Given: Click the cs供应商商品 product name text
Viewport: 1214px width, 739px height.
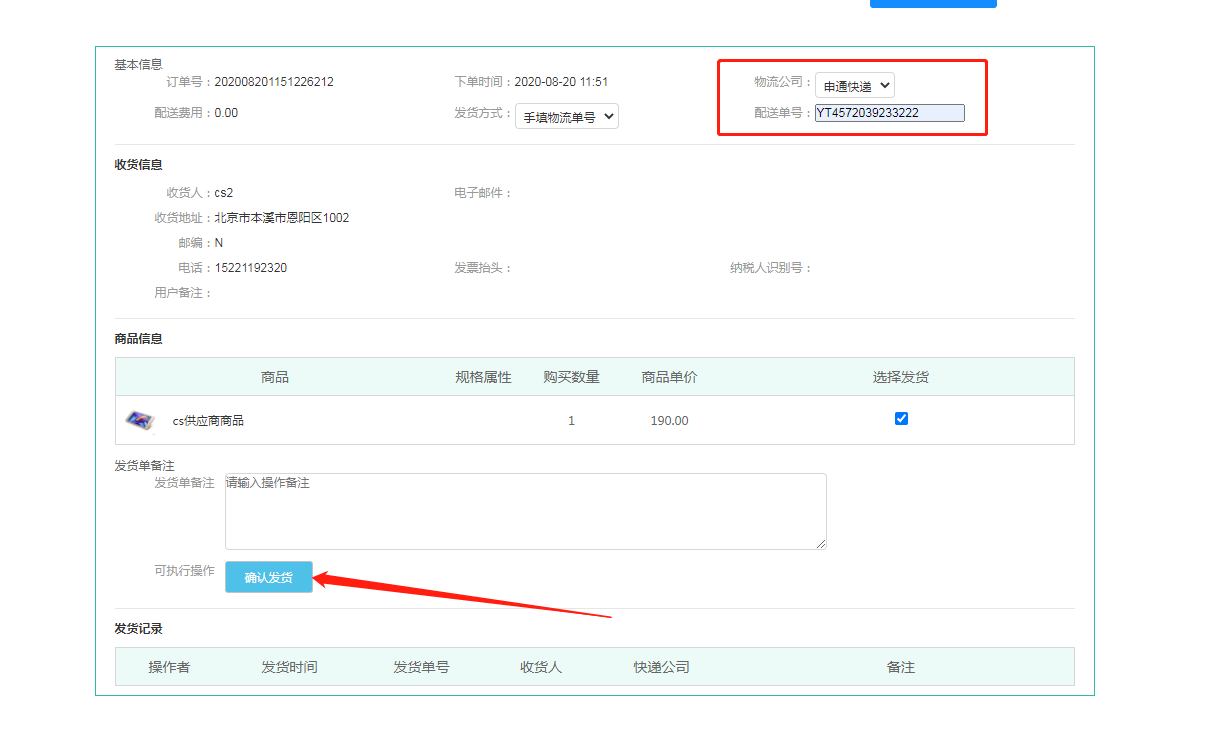Looking at the screenshot, I should [208, 421].
